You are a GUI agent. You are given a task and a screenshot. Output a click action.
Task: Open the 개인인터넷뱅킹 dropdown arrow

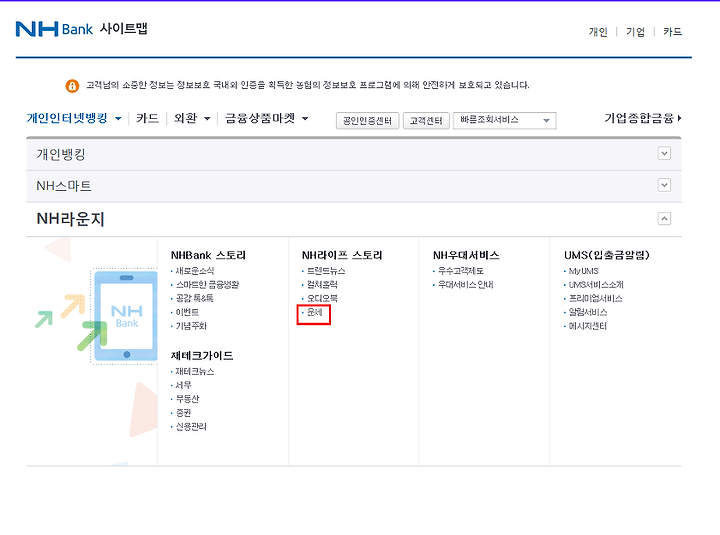tap(118, 119)
